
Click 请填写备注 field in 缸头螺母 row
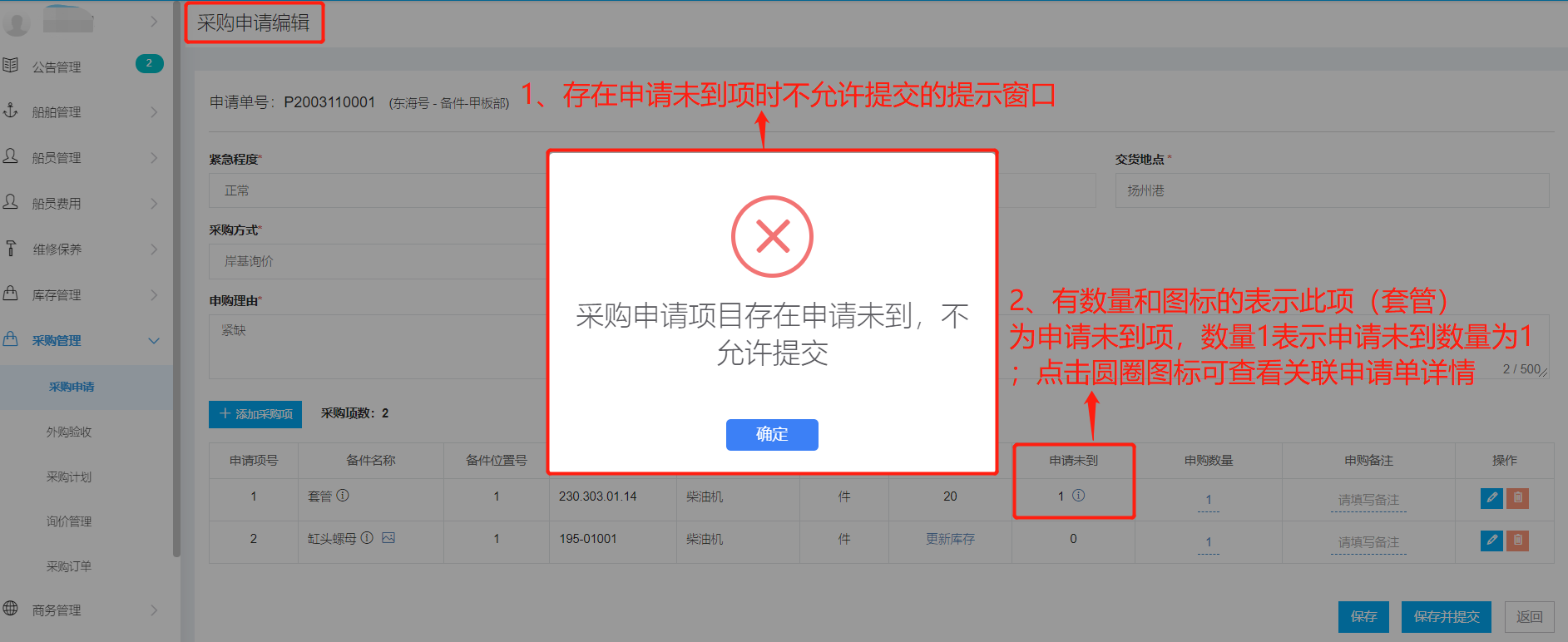point(1368,543)
